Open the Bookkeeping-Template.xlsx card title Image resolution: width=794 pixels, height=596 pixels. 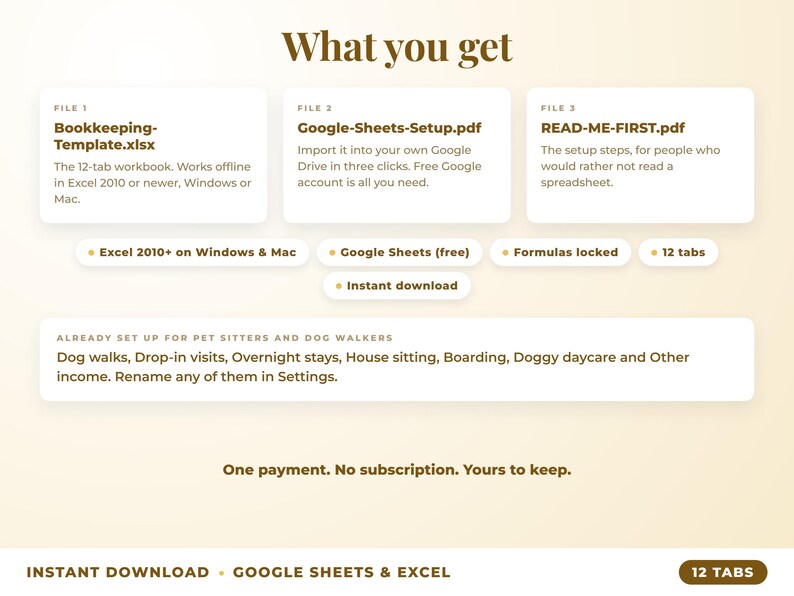pyautogui.click(x=106, y=136)
